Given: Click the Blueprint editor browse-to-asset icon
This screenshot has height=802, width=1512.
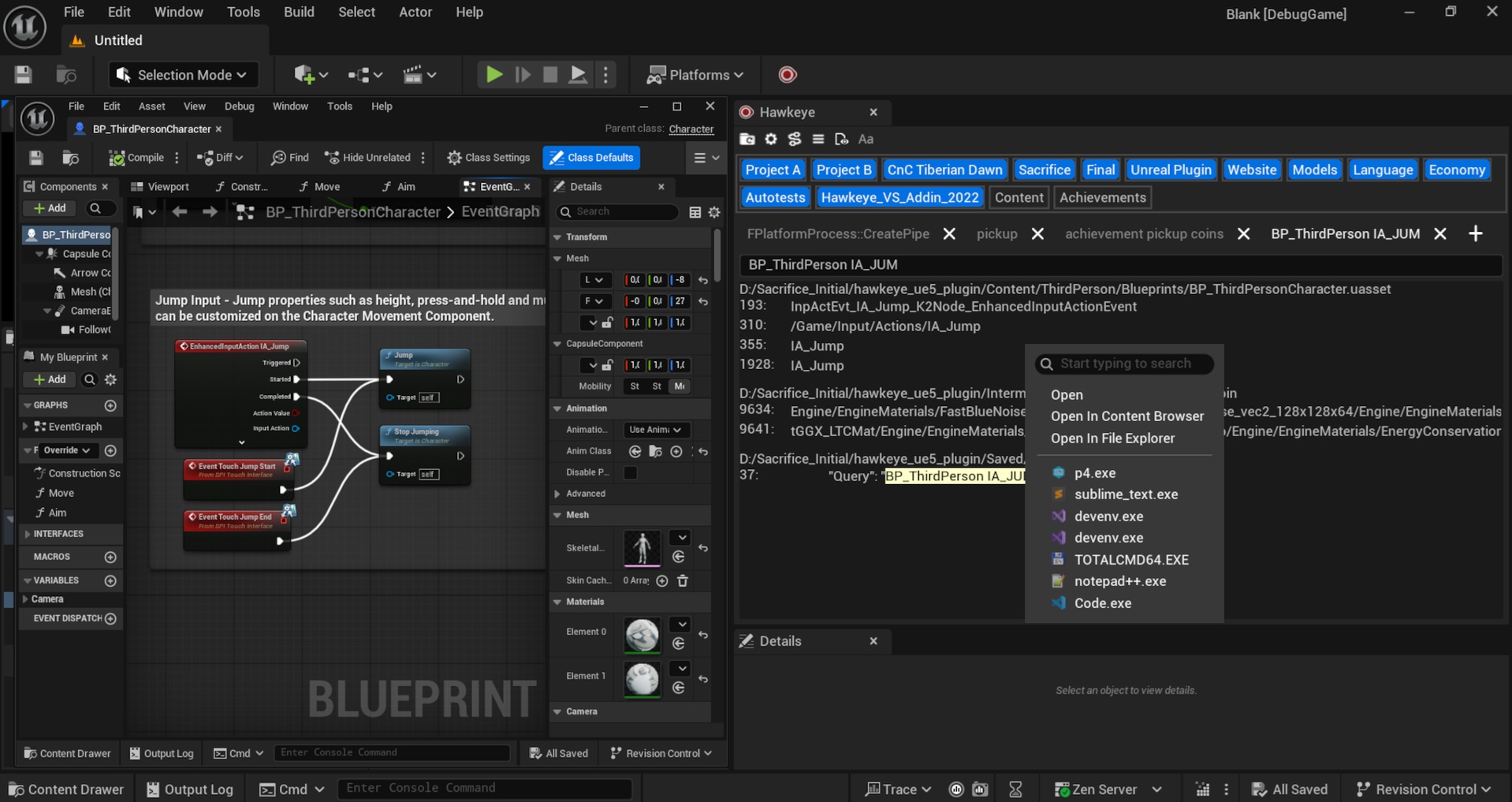Looking at the screenshot, I should pyautogui.click(x=71, y=158).
